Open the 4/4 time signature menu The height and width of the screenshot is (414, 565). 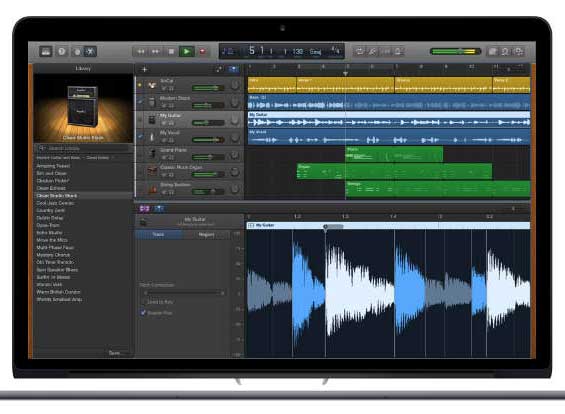335,51
